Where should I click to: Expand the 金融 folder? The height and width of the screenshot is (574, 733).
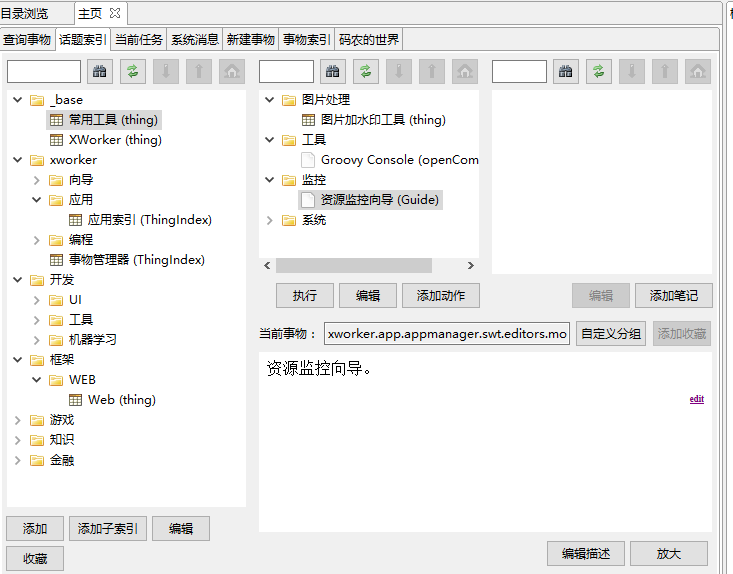pos(18,460)
